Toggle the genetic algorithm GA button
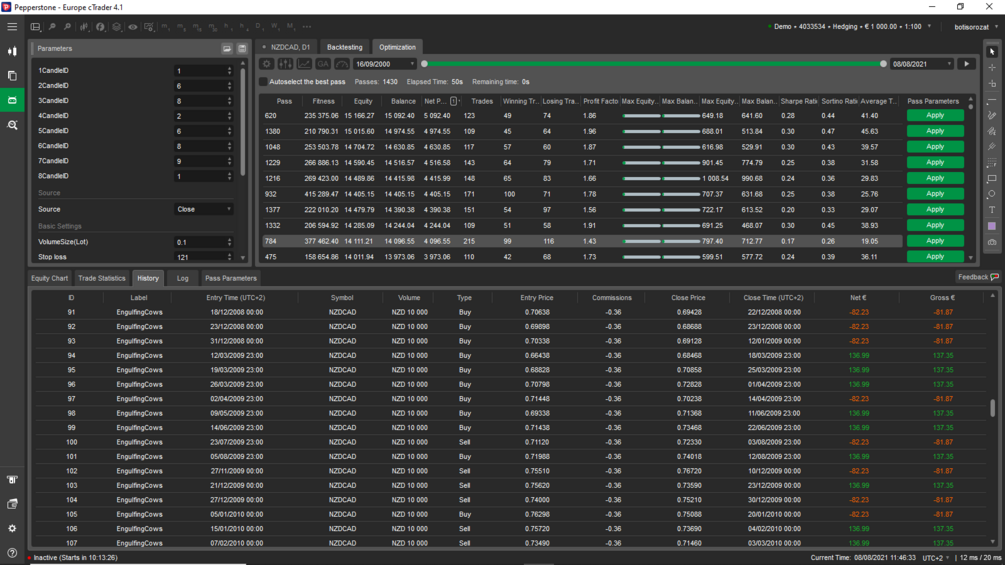The image size is (1005, 565). (323, 64)
